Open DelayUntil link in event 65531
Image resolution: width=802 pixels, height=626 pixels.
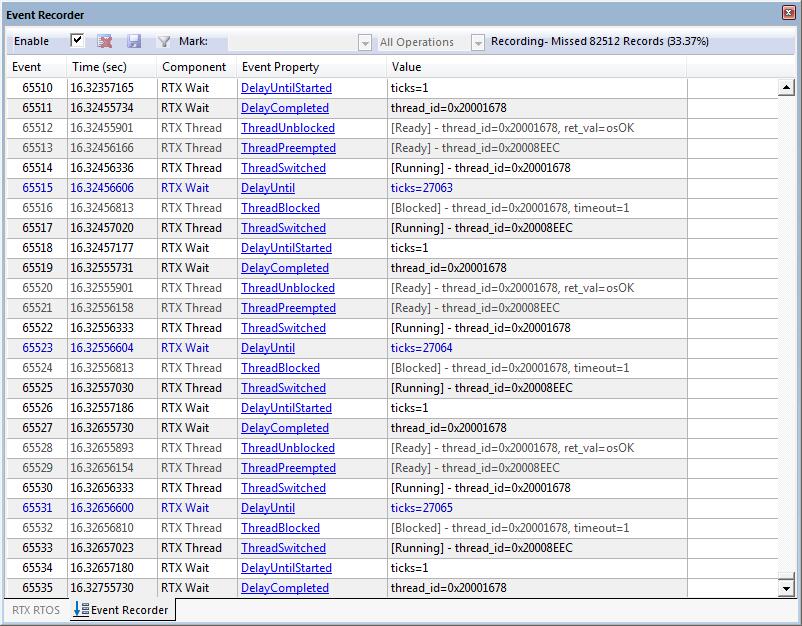click(x=268, y=508)
